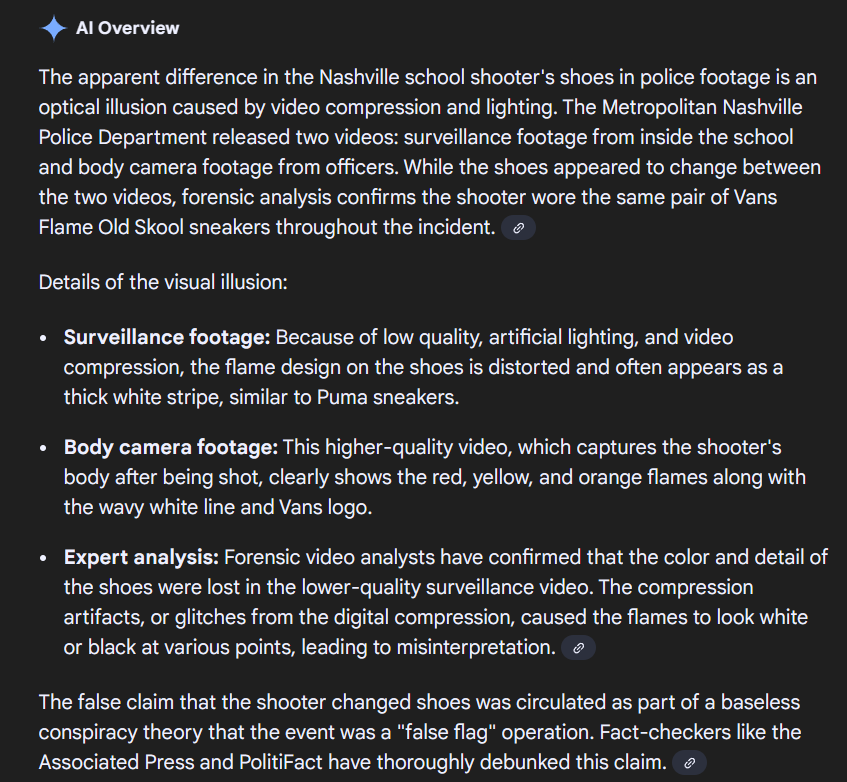
Task: Click the bullet before Body camera footage
Action: point(43,449)
